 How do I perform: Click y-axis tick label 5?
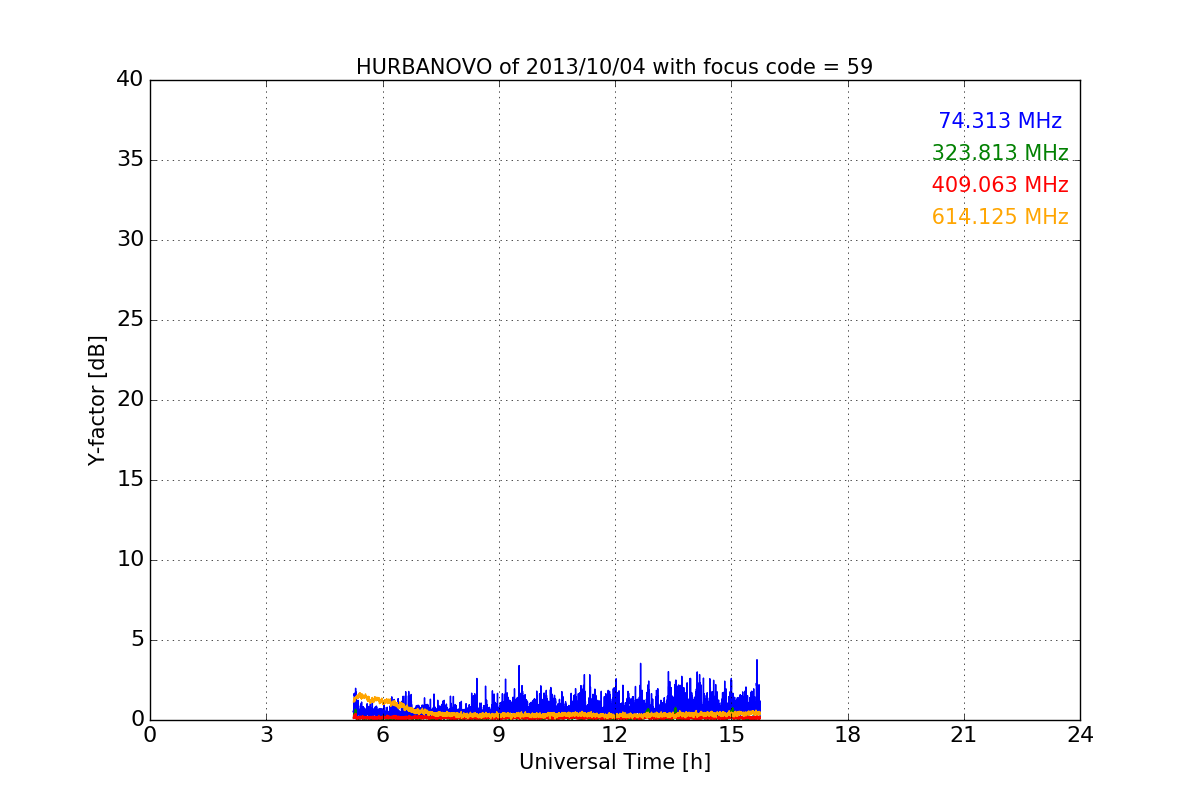[137, 640]
